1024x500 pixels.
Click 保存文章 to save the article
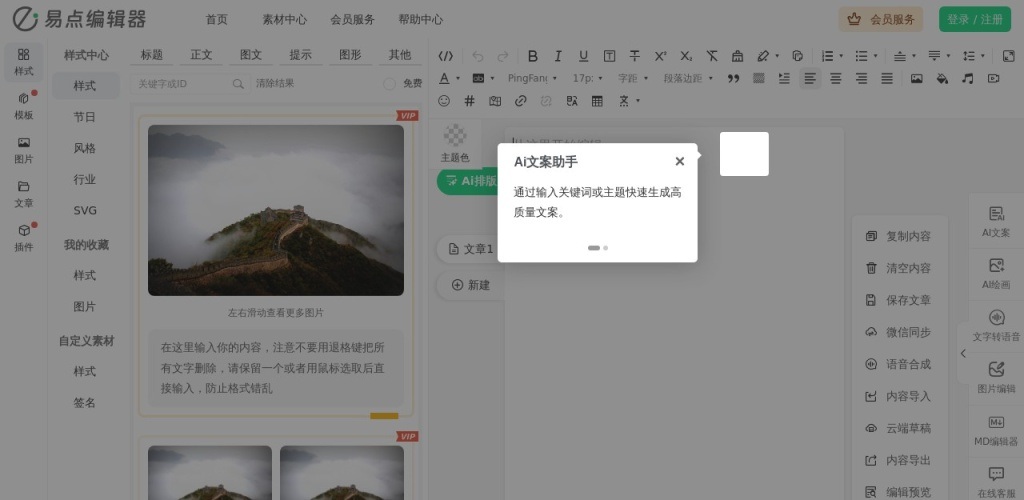(897, 300)
